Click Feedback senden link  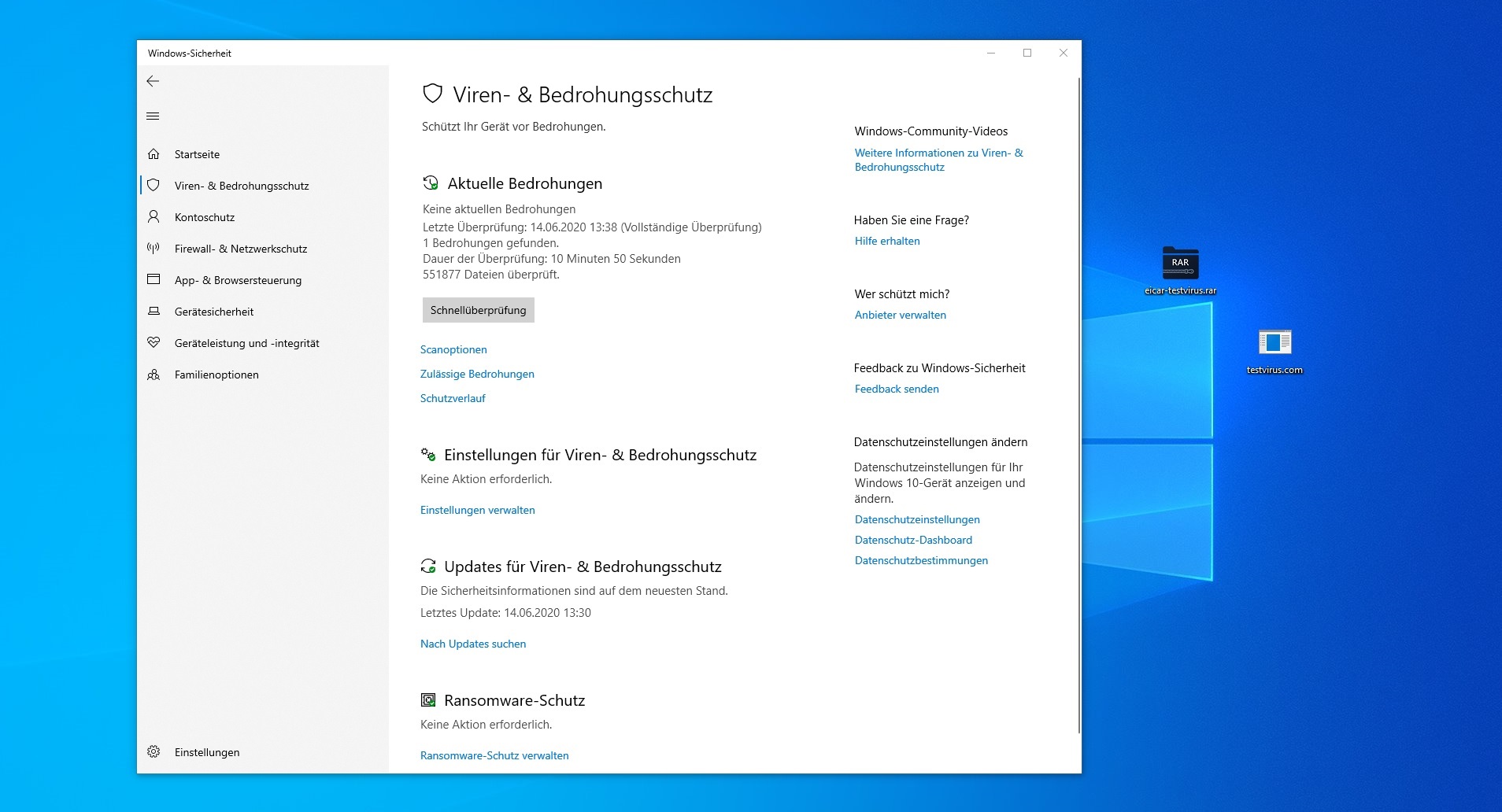pyautogui.click(x=897, y=389)
